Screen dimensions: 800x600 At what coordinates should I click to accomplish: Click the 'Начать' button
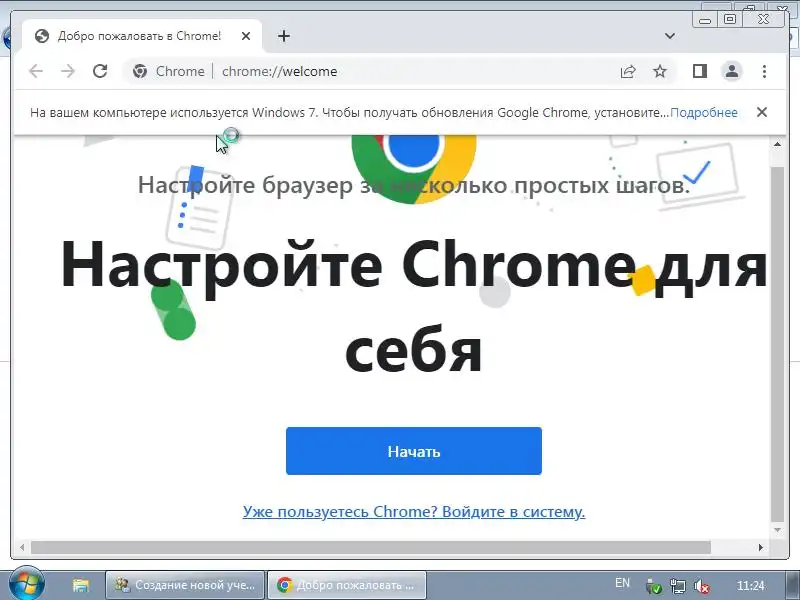[x=414, y=451]
